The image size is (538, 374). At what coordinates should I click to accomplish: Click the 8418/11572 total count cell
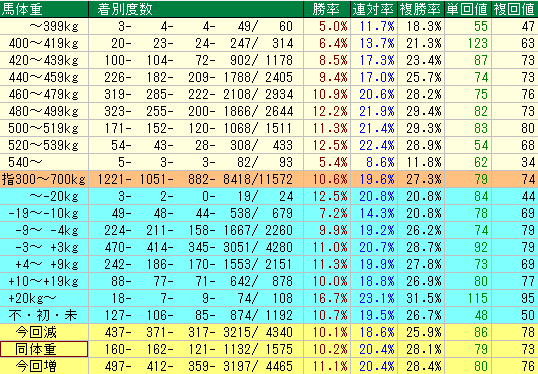258,179
